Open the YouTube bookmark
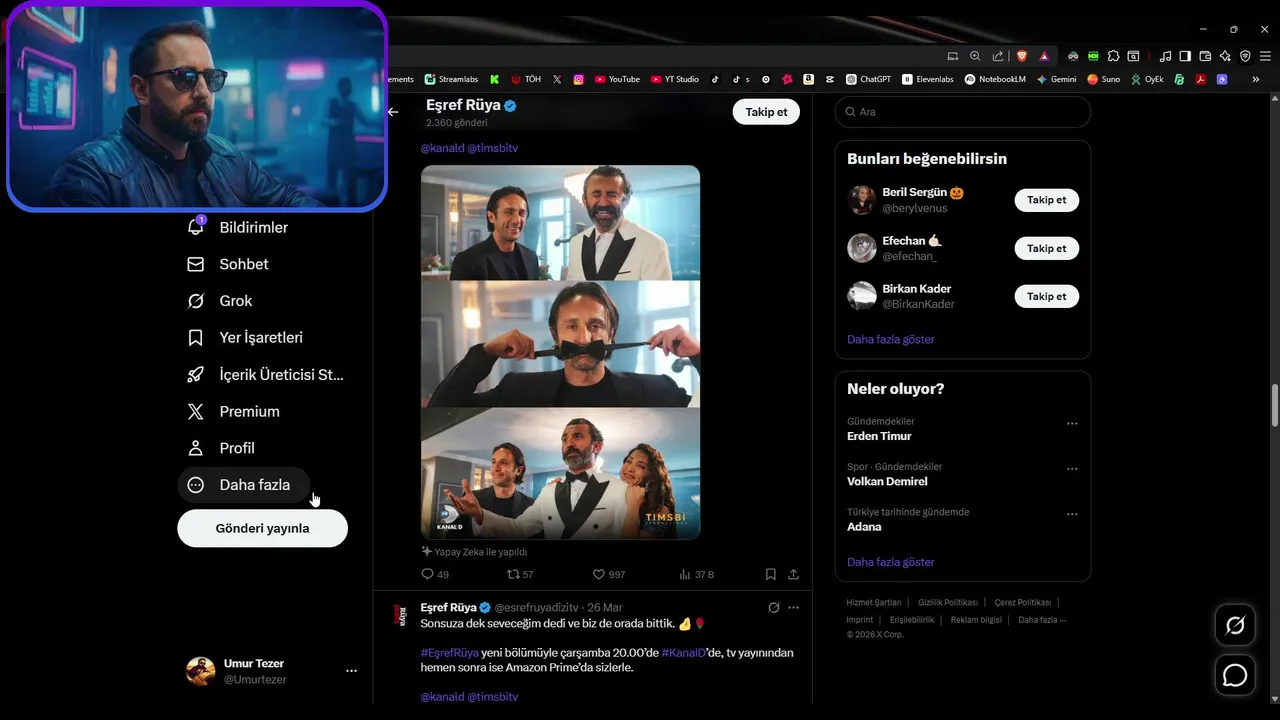This screenshot has height=720, width=1280. (617, 79)
